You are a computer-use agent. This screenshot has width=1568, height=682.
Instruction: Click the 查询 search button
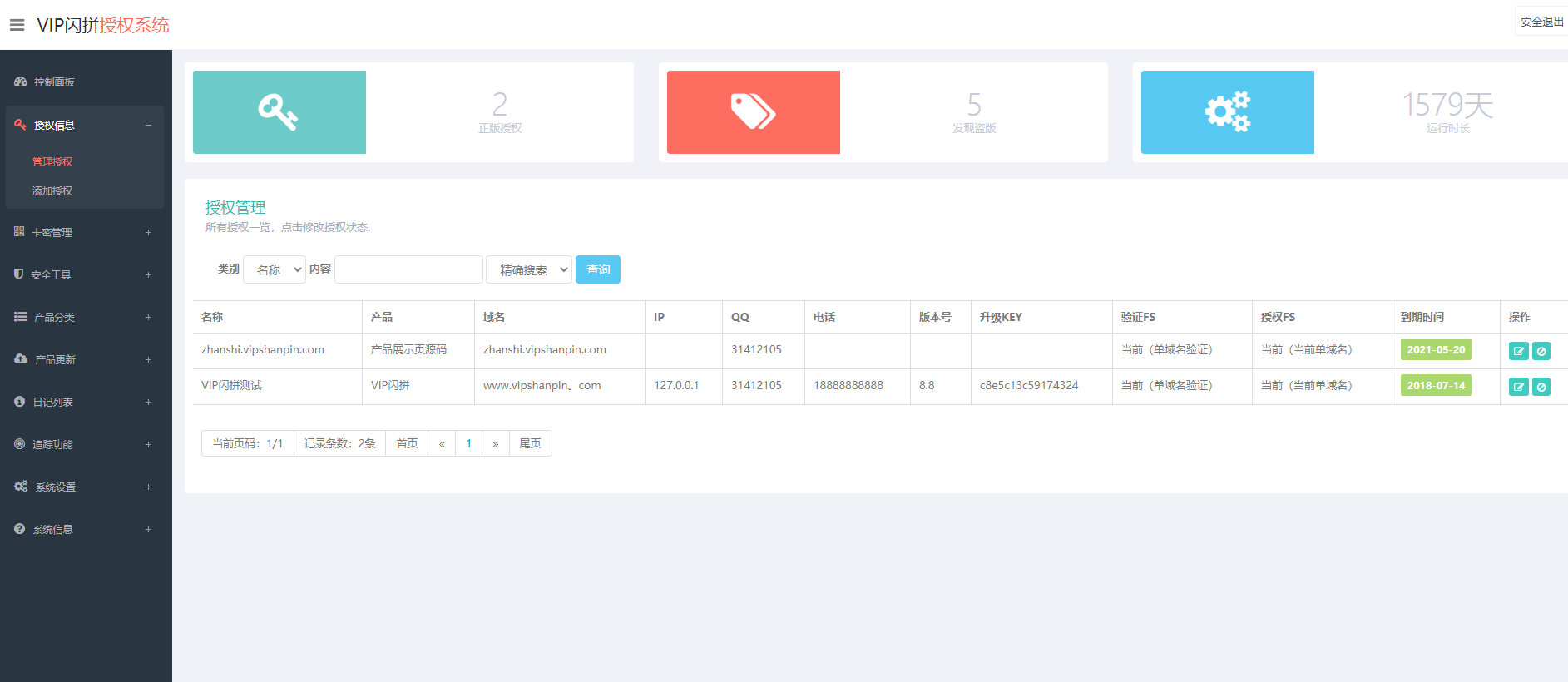pos(598,269)
